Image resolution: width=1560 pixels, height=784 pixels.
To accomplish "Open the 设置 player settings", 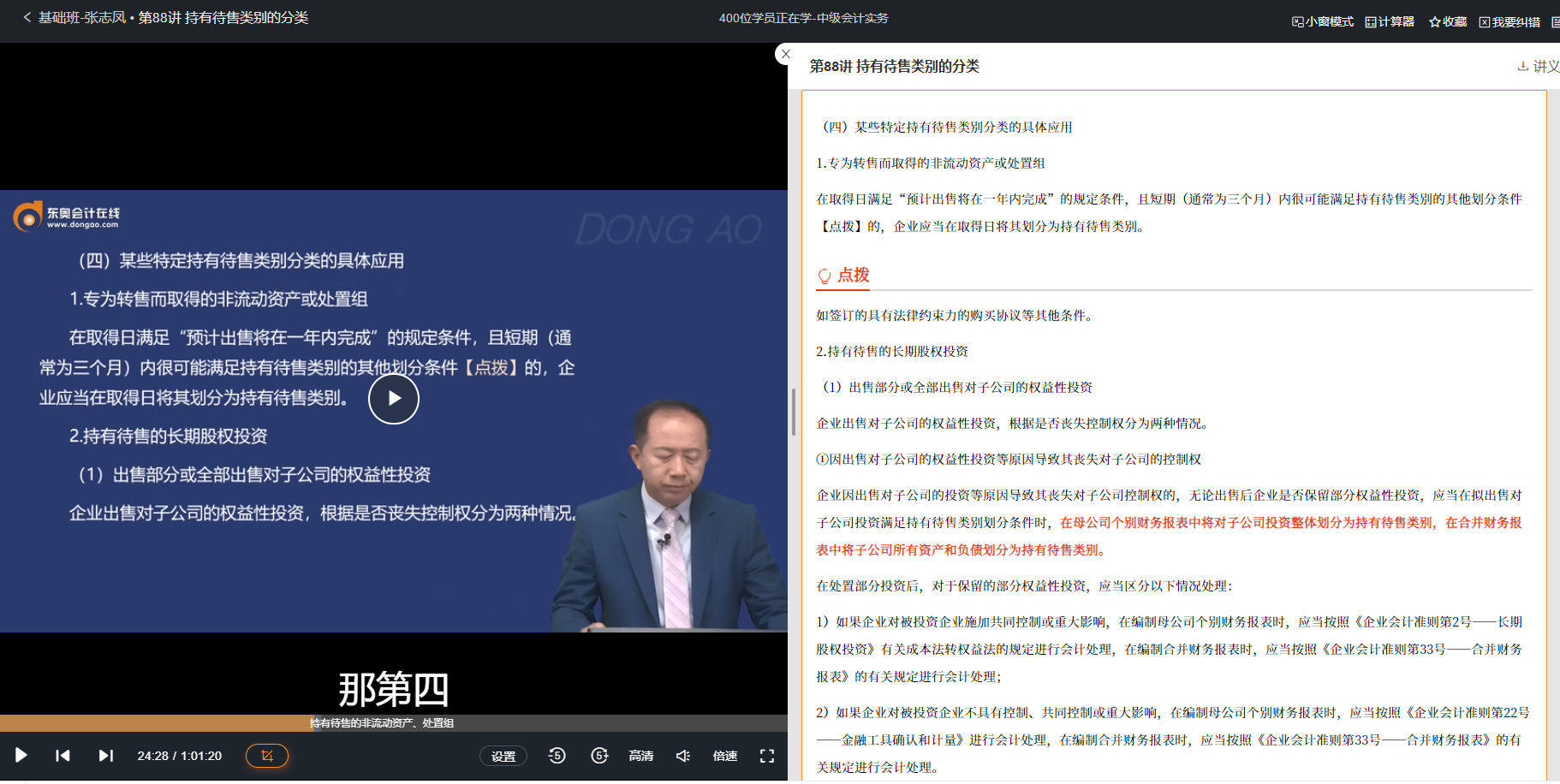I will tap(503, 756).
